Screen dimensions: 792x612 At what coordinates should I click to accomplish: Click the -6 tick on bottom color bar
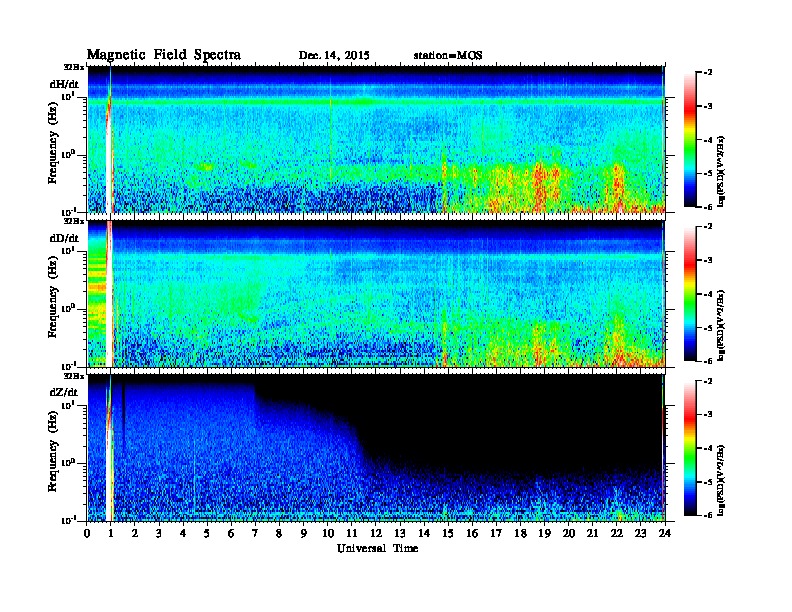click(x=708, y=515)
